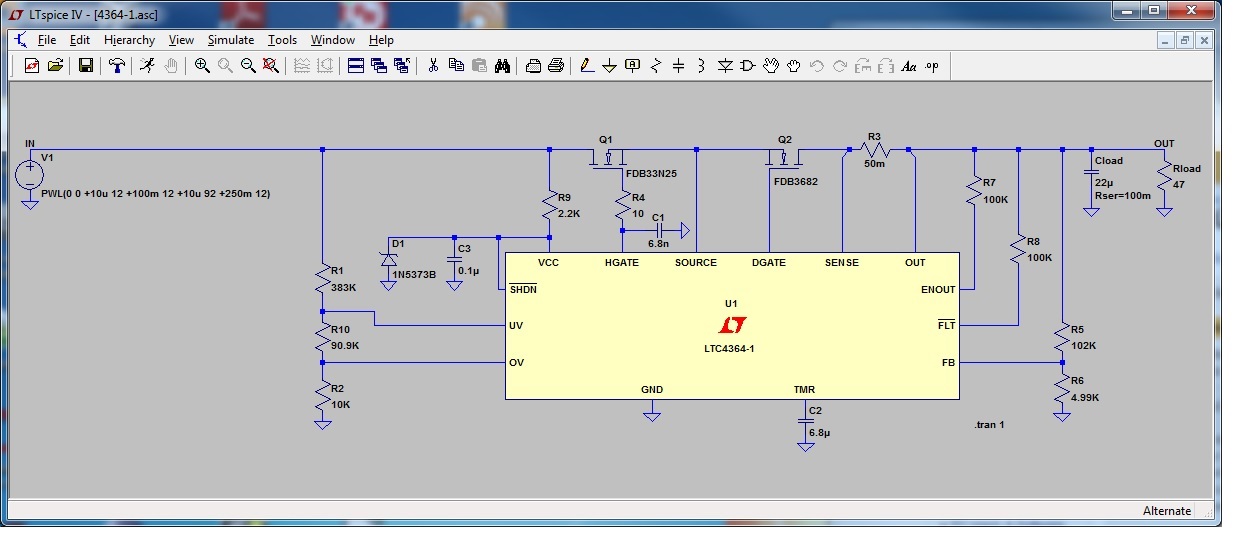Open the Hierarchy menu
Image resolution: width=1256 pixels, height=552 pixels.
click(129, 40)
